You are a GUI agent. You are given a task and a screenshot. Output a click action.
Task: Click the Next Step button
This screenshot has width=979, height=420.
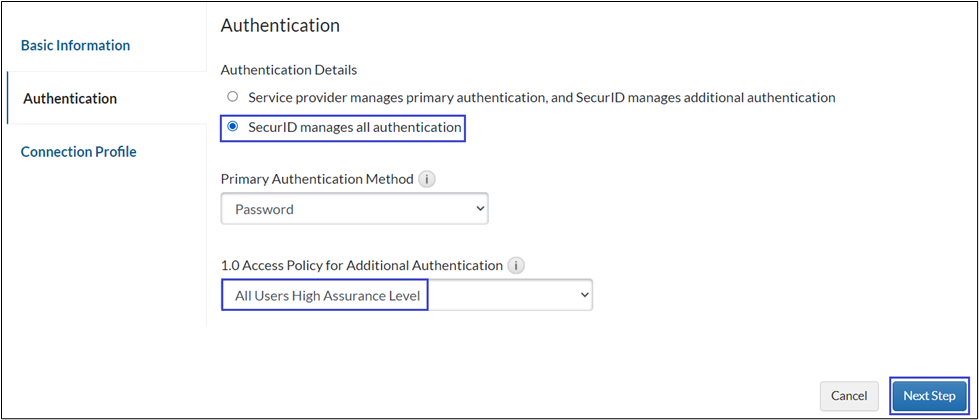pyautogui.click(x=929, y=396)
